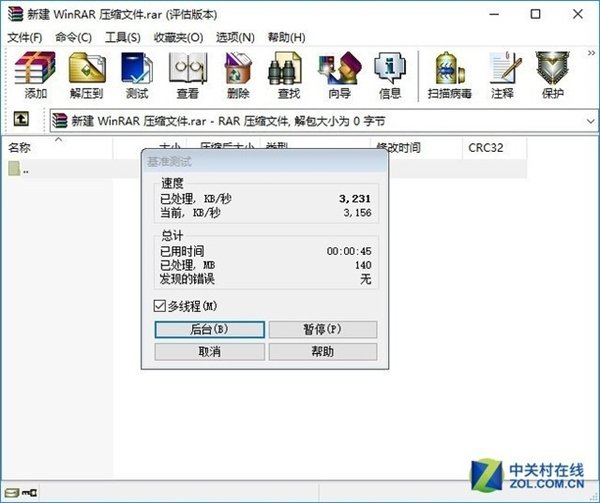Minimize the WinRAR window
Viewport: 600px width, 503px height.
[x=494, y=15]
